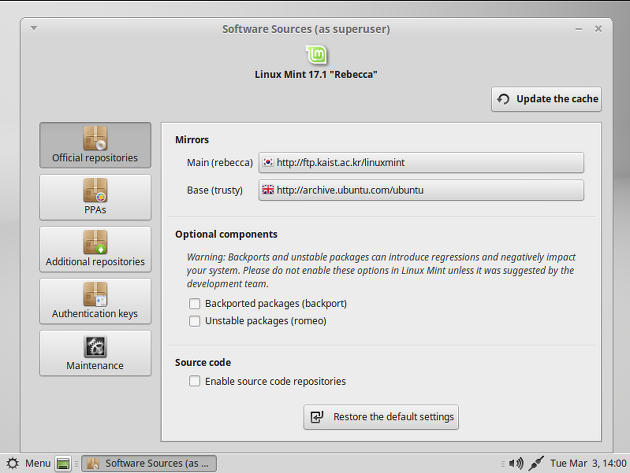Click the South Korea flag icon
630x473 pixels.
268,162
